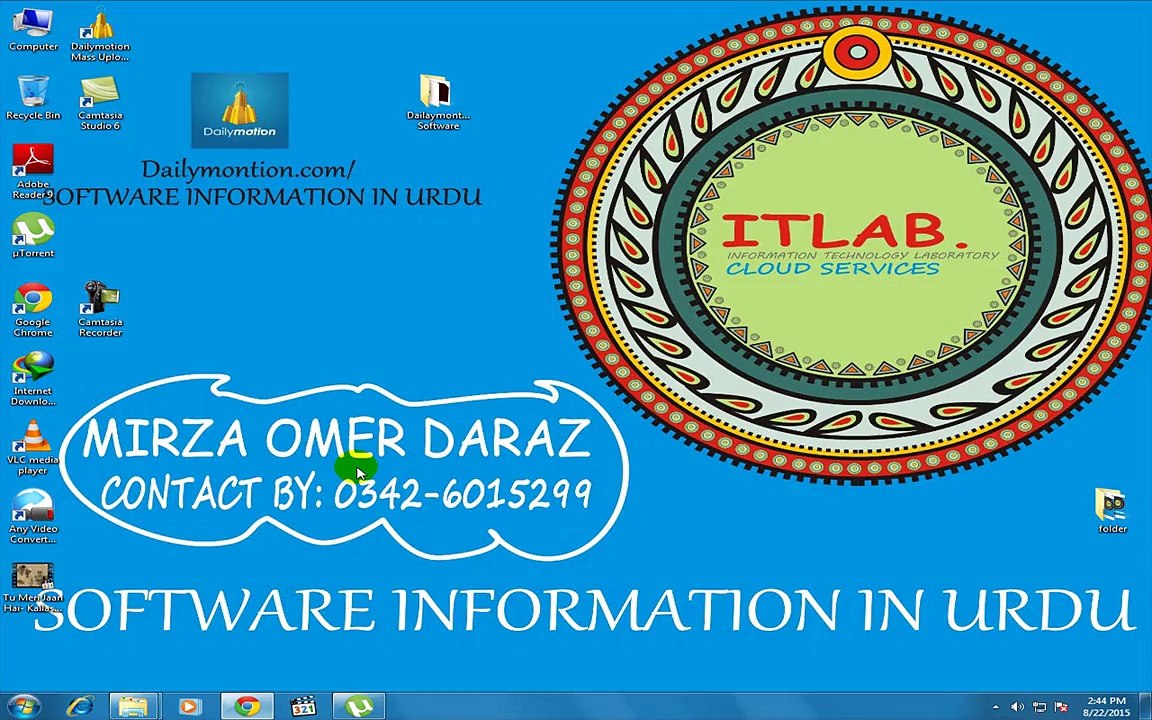1152x720 pixels.
Task: Select the VLC media player shortcut
Action: point(33,447)
